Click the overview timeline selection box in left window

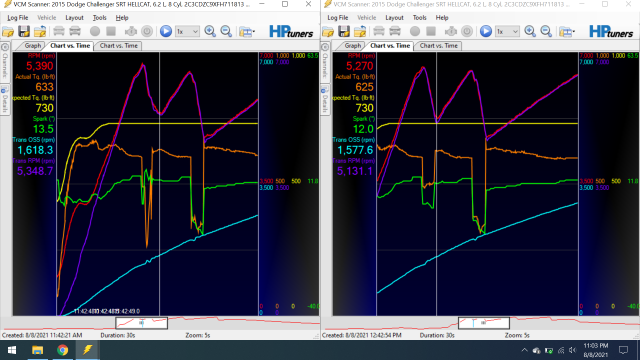click(x=142, y=323)
